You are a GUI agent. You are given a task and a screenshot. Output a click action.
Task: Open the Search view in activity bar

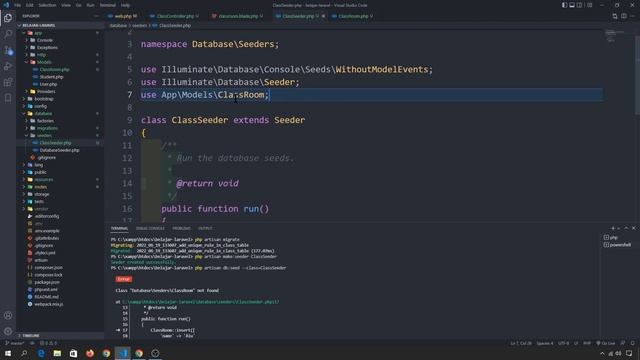point(8,34)
